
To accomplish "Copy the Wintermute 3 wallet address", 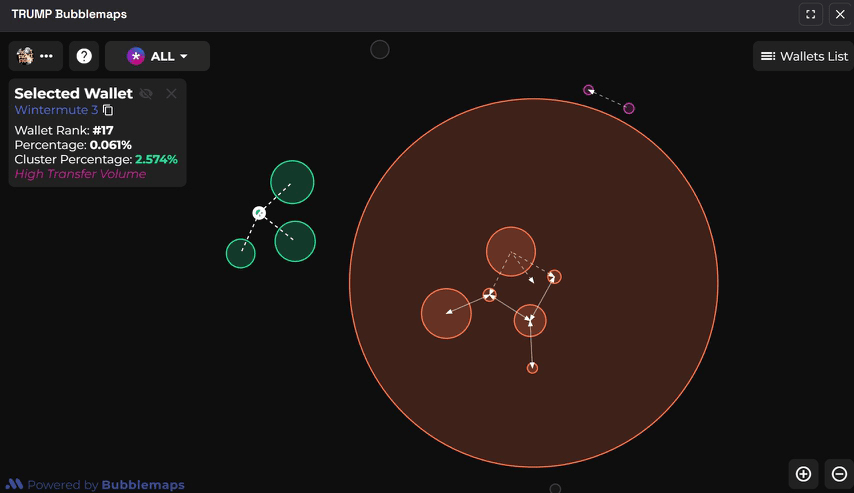I will (108, 110).
